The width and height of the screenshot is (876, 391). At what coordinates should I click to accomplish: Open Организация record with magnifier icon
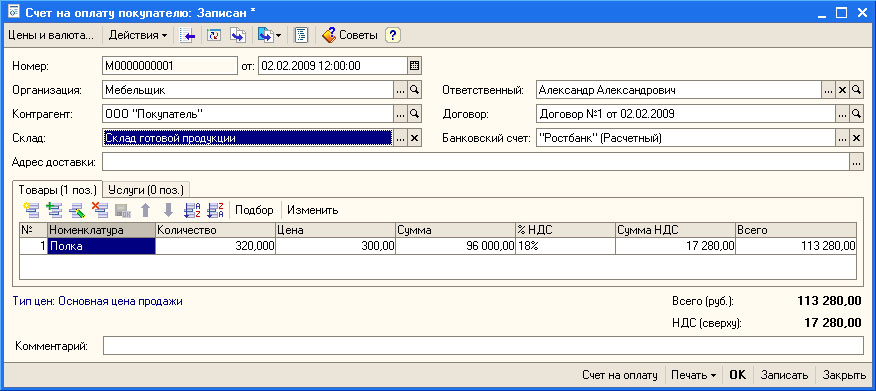(x=414, y=89)
